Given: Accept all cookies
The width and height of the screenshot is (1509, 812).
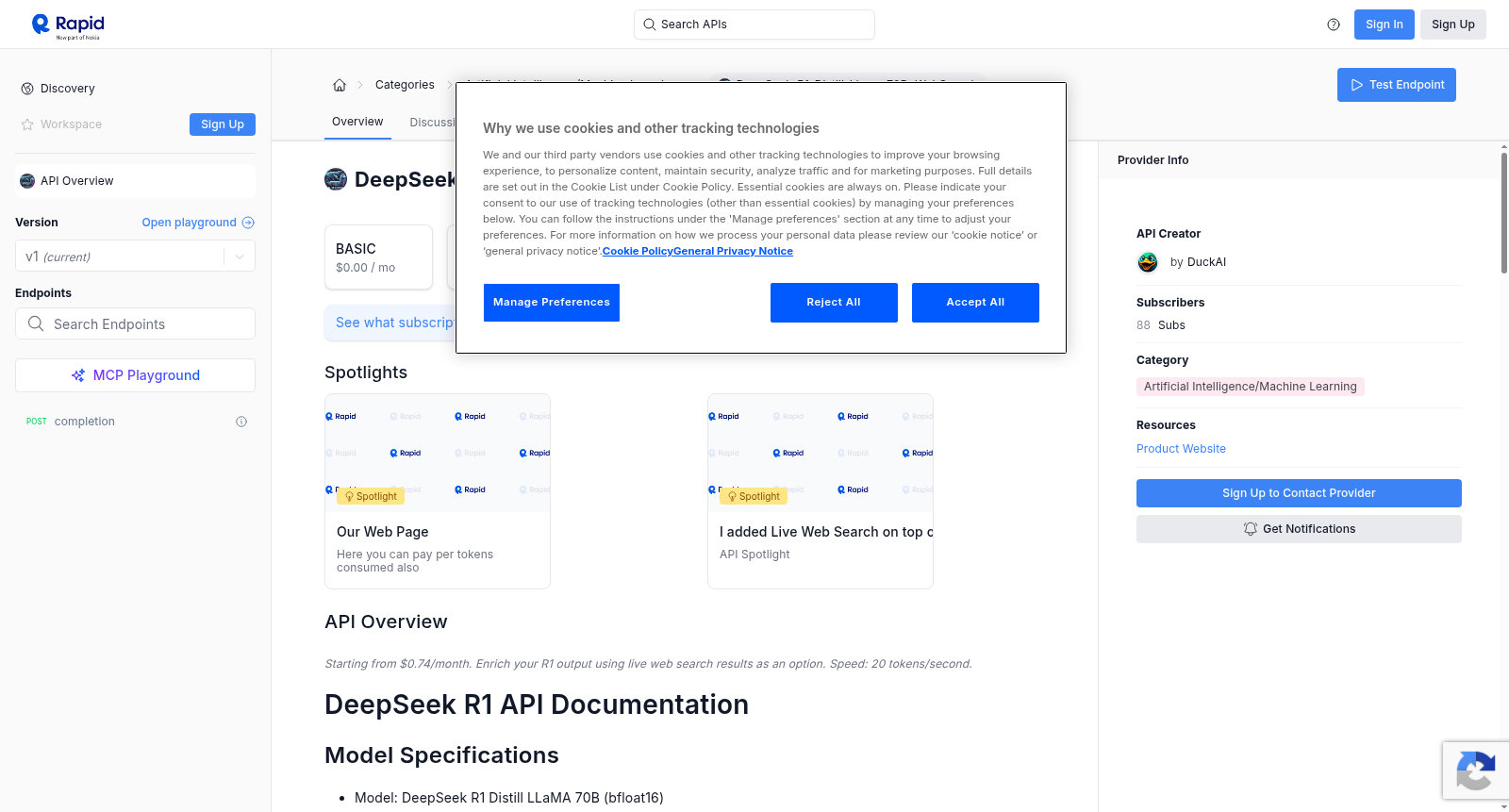Looking at the screenshot, I should 975,303.
